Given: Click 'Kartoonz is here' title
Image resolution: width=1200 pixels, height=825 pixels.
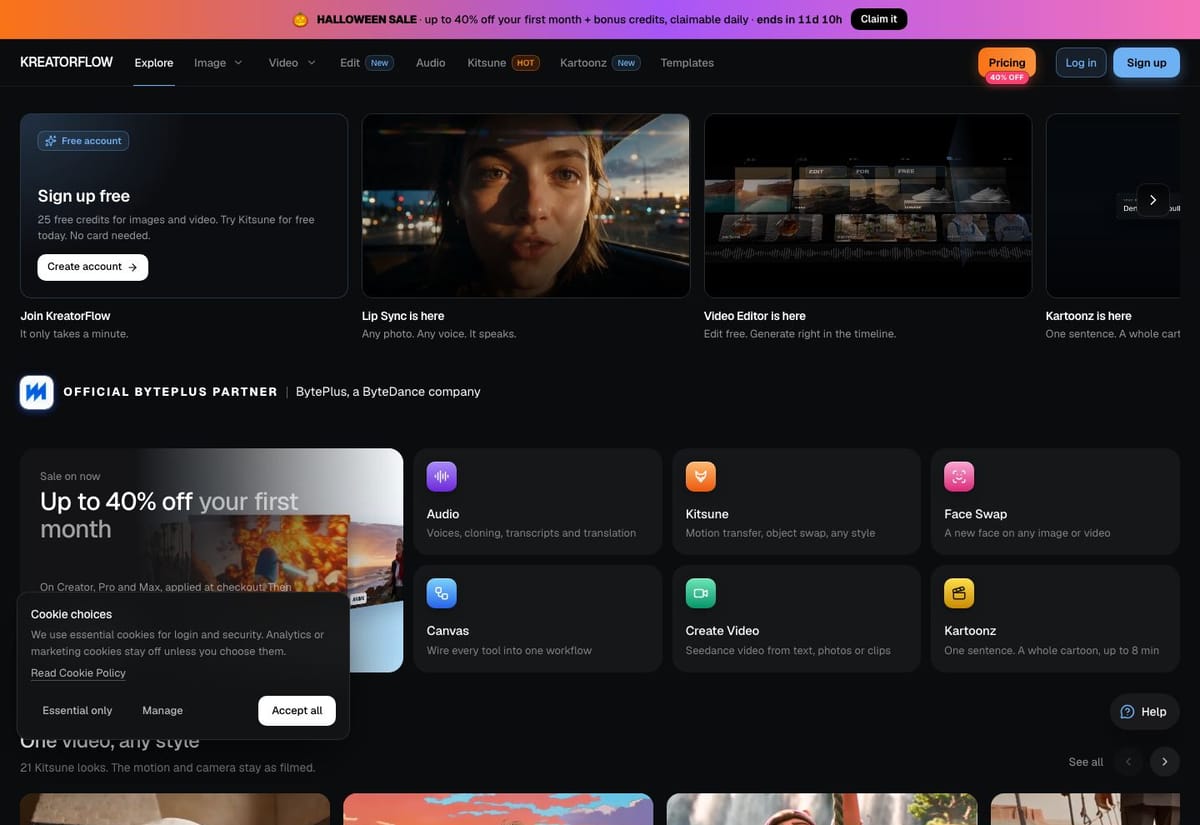Looking at the screenshot, I should pyautogui.click(x=1089, y=316).
